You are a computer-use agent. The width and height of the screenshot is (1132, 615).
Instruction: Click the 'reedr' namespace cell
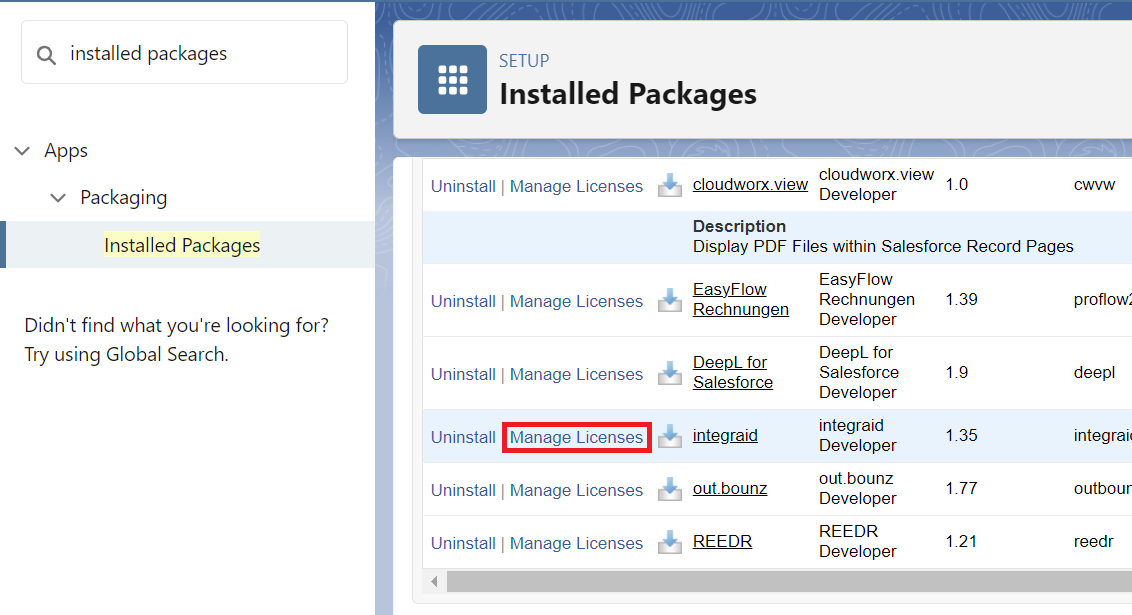(1094, 541)
